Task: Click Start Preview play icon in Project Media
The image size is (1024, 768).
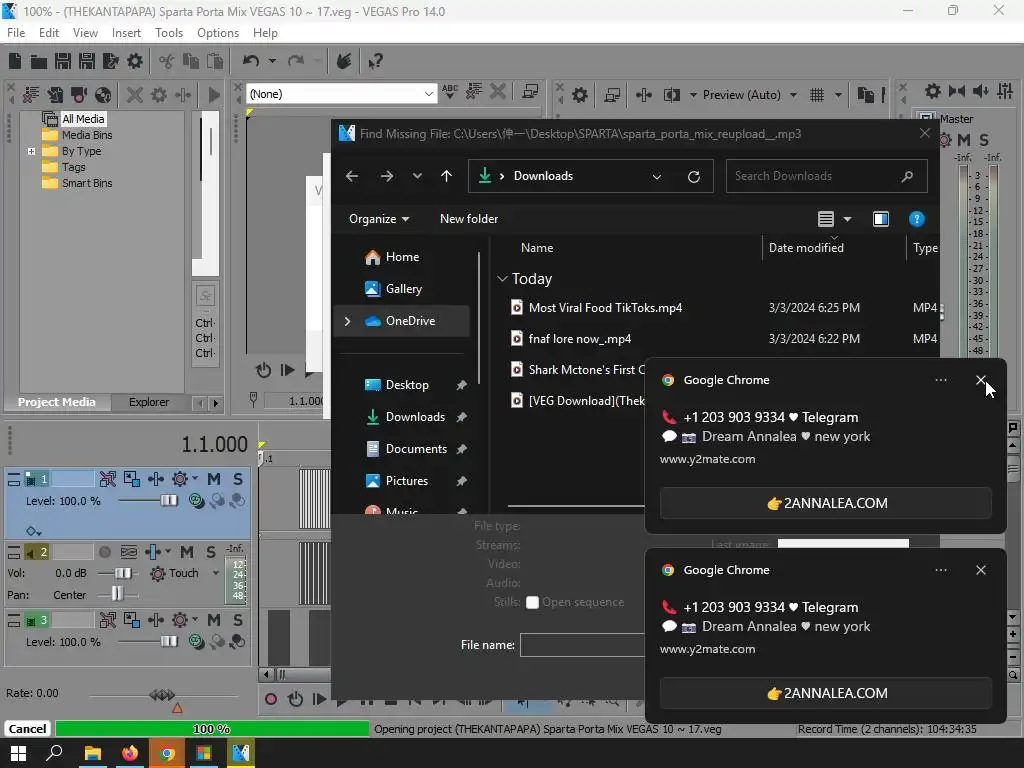Action: pos(214,95)
